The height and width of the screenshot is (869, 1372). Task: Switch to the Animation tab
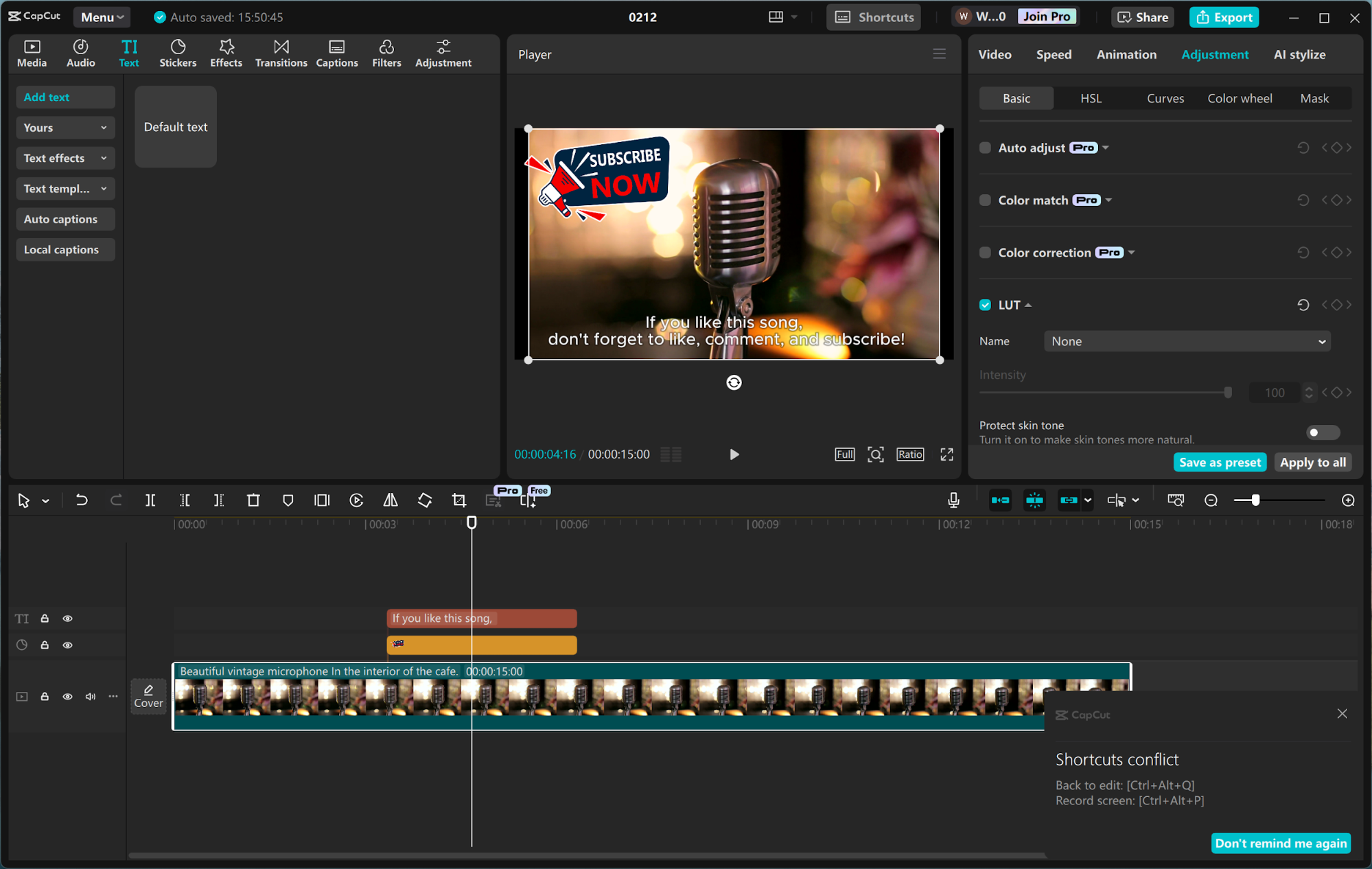[1126, 54]
